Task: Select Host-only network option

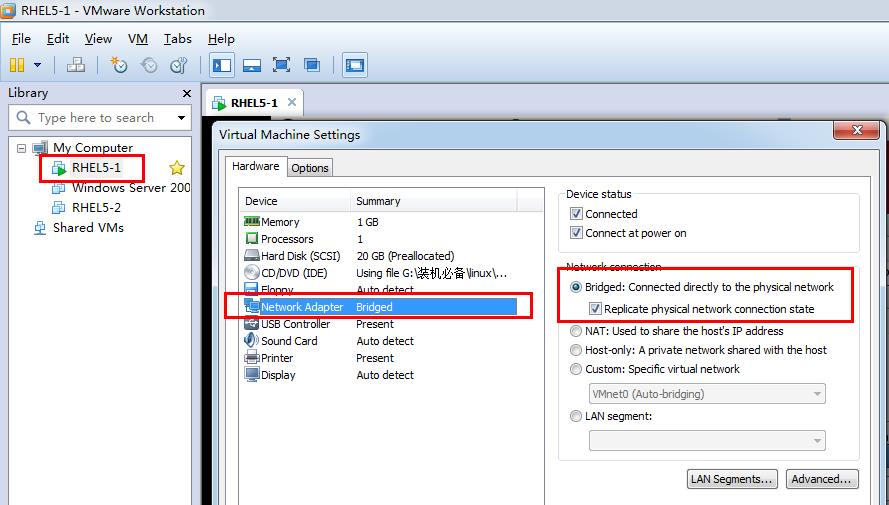Action: point(576,350)
